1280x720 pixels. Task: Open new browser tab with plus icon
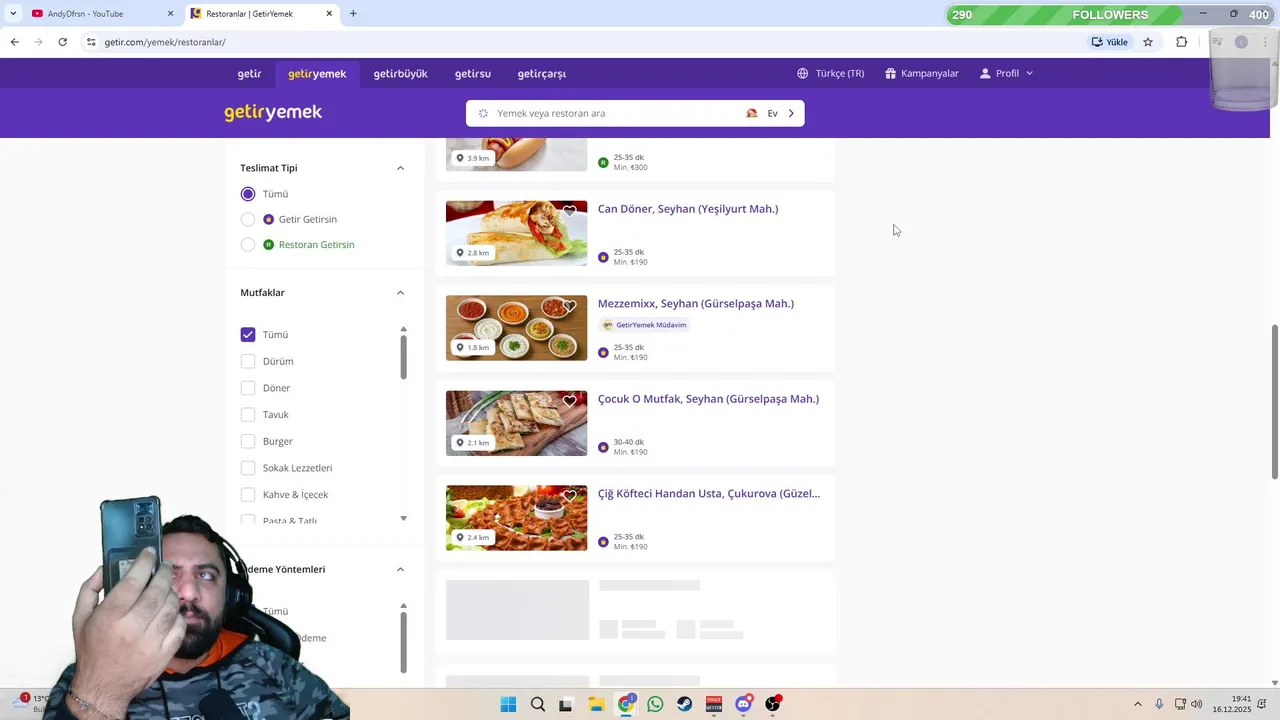click(353, 13)
